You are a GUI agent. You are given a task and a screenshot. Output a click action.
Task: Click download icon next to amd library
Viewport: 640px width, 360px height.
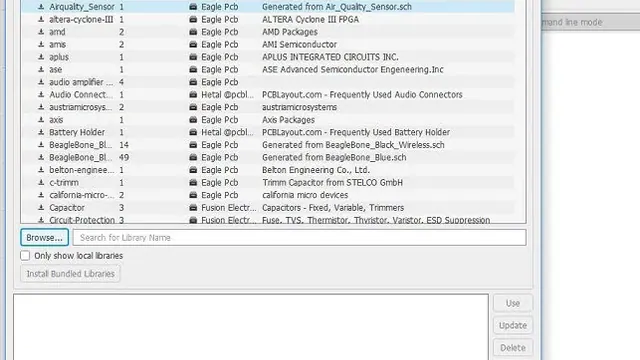click(41, 32)
